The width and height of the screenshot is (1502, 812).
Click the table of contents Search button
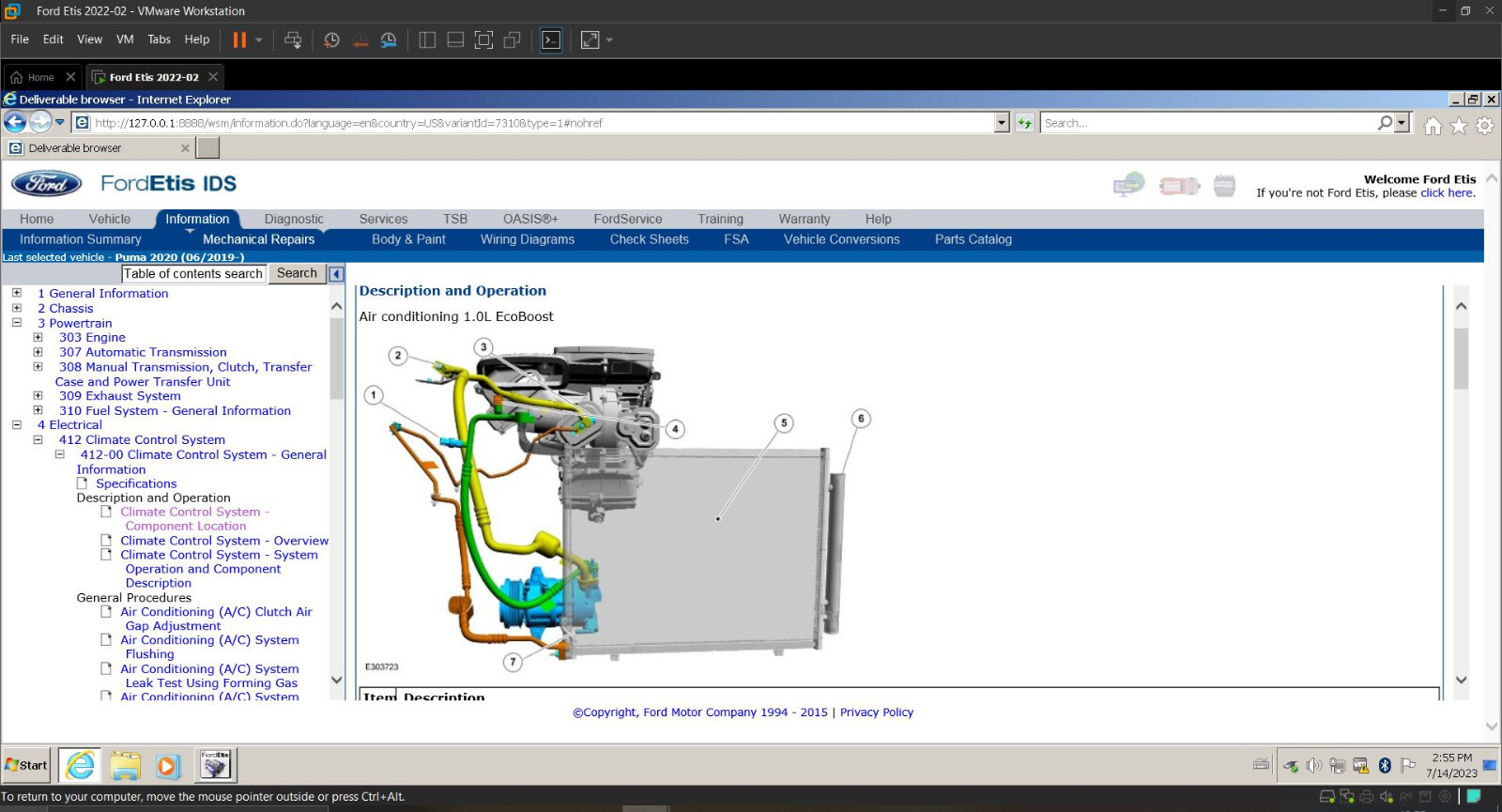[x=297, y=273]
